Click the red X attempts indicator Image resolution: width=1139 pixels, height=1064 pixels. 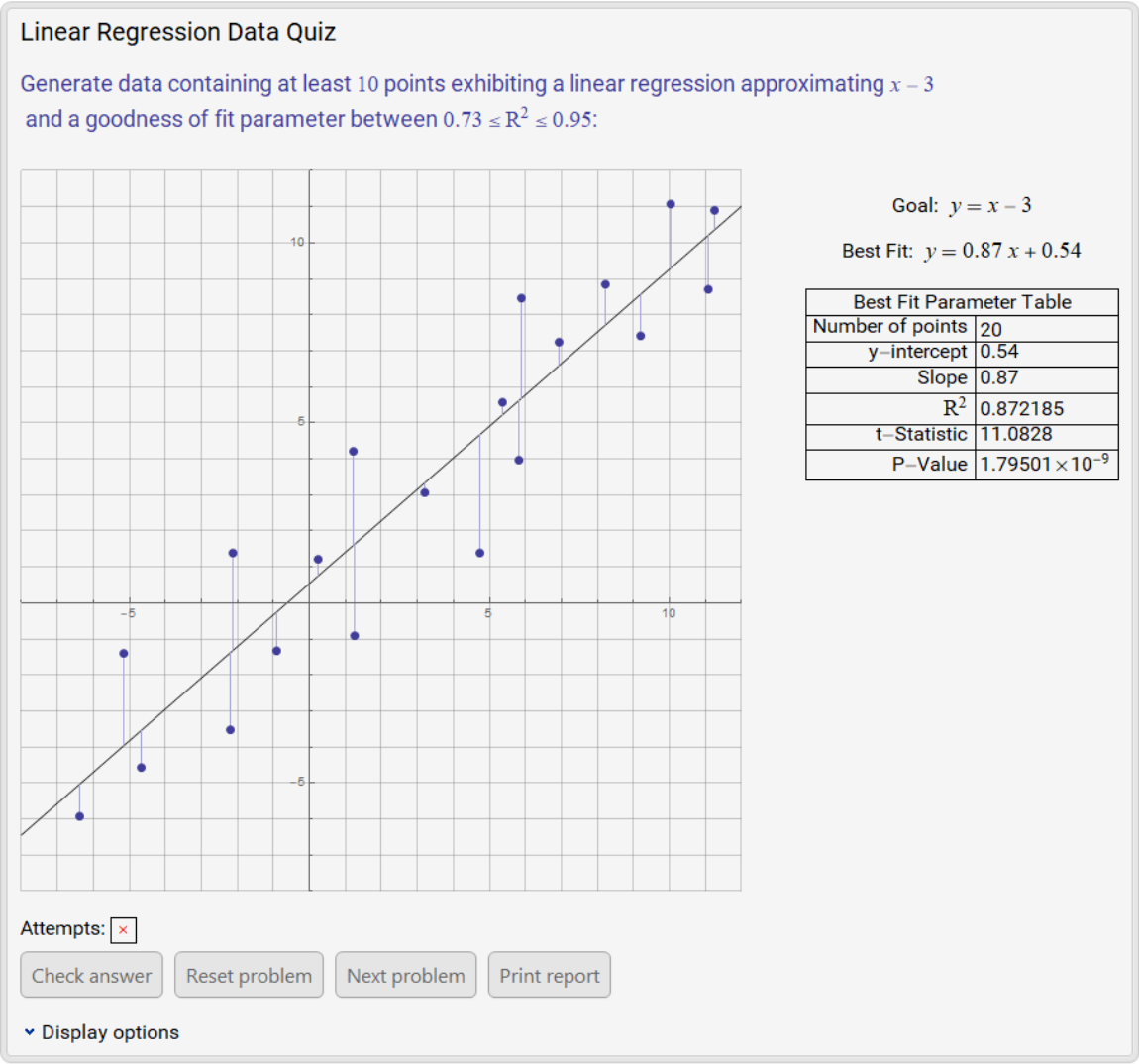[122, 930]
